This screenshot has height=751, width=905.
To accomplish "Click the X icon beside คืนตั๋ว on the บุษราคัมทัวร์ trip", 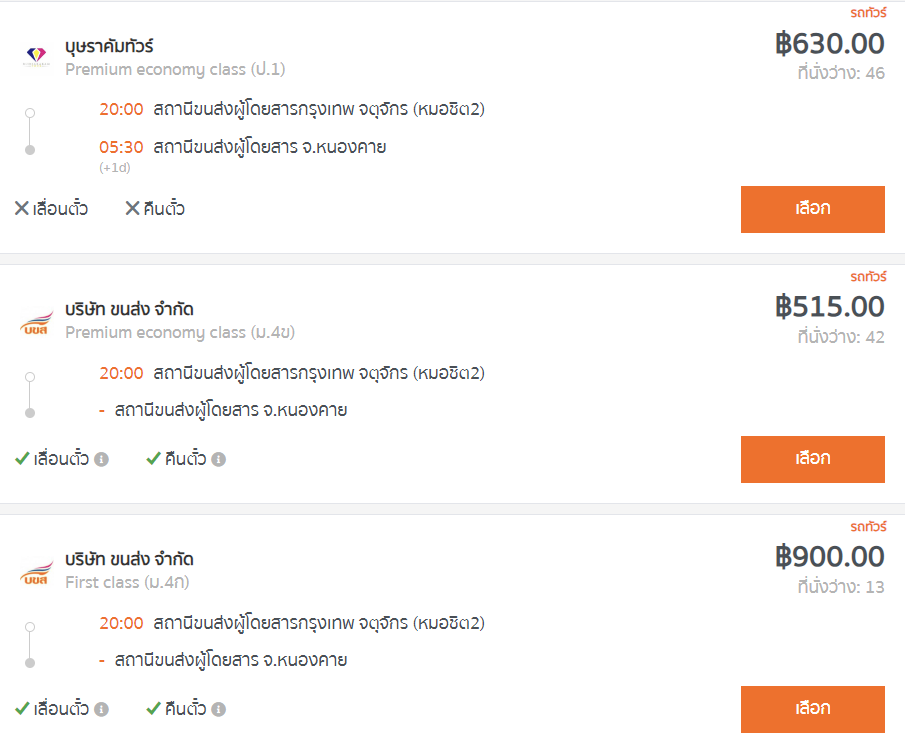I will (132, 209).
